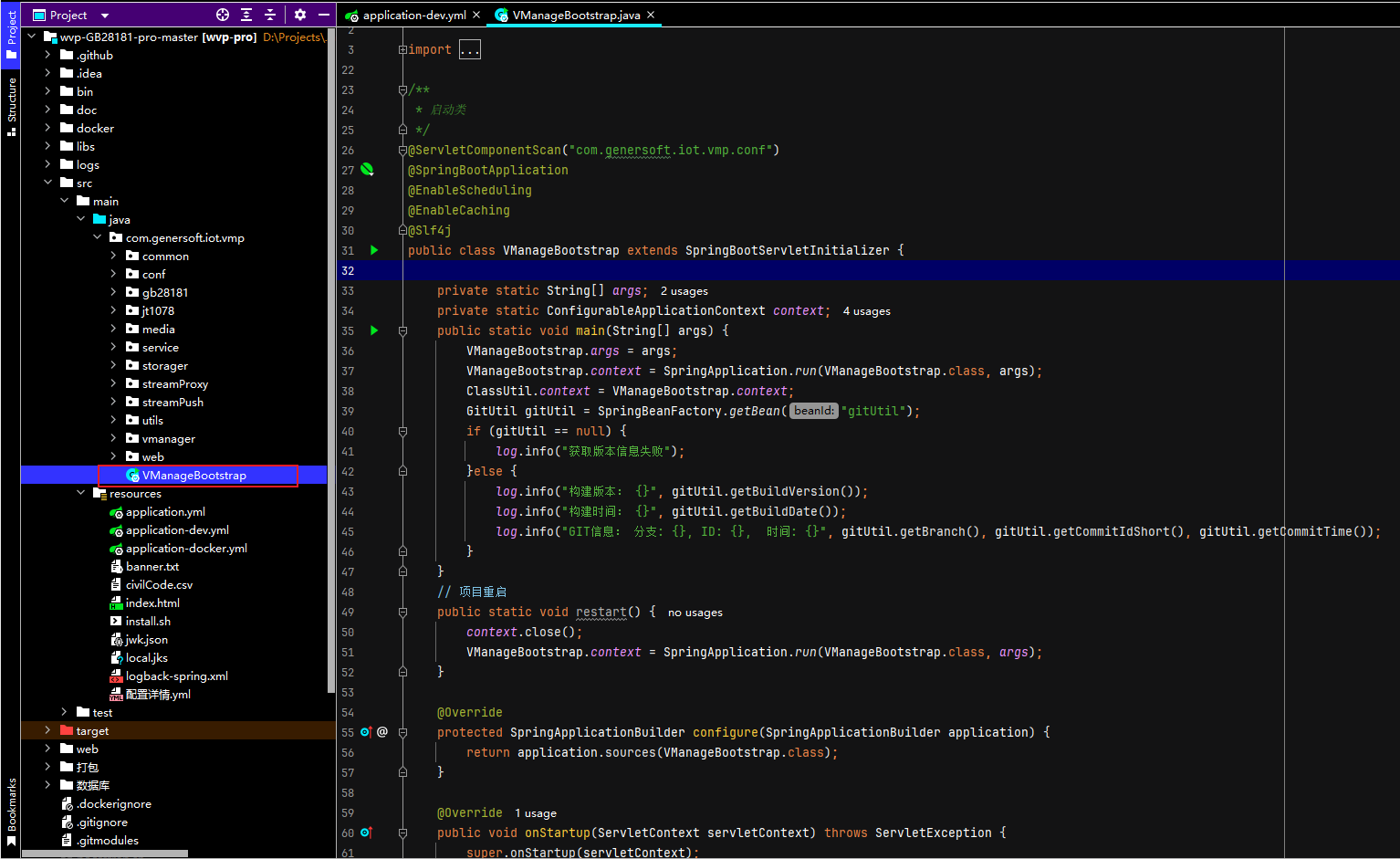Click the locate/select opened file crosshair icon
The width and height of the screenshot is (1400, 859).
coord(223,15)
